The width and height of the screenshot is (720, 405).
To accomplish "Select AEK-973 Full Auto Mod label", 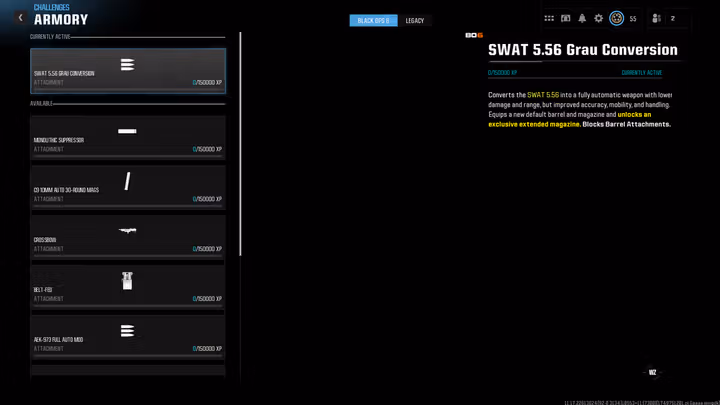I will [x=58, y=340].
